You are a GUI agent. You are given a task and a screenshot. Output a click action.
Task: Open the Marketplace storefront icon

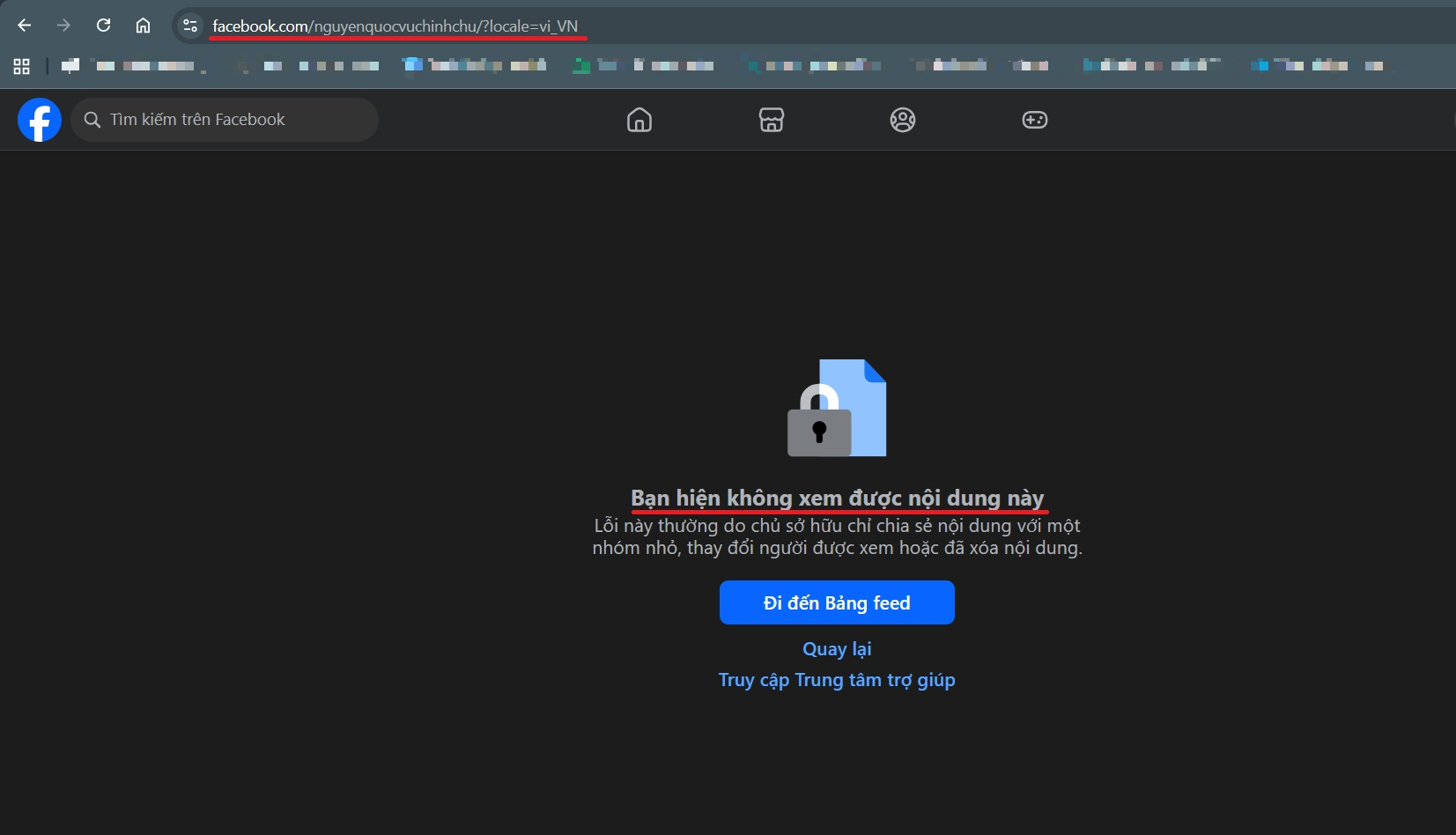click(x=772, y=120)
